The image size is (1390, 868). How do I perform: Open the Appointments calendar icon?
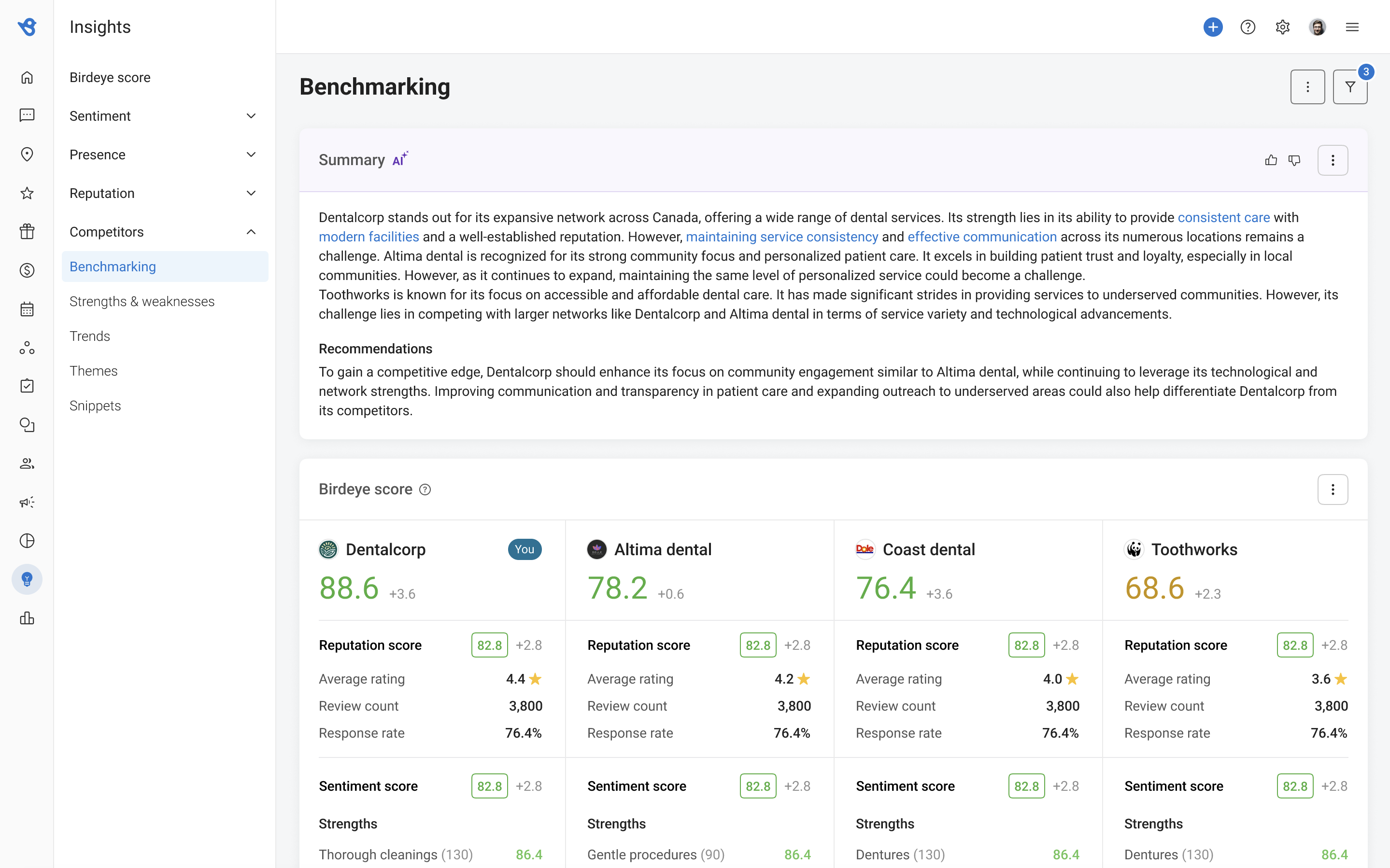[x=27, y=309]
